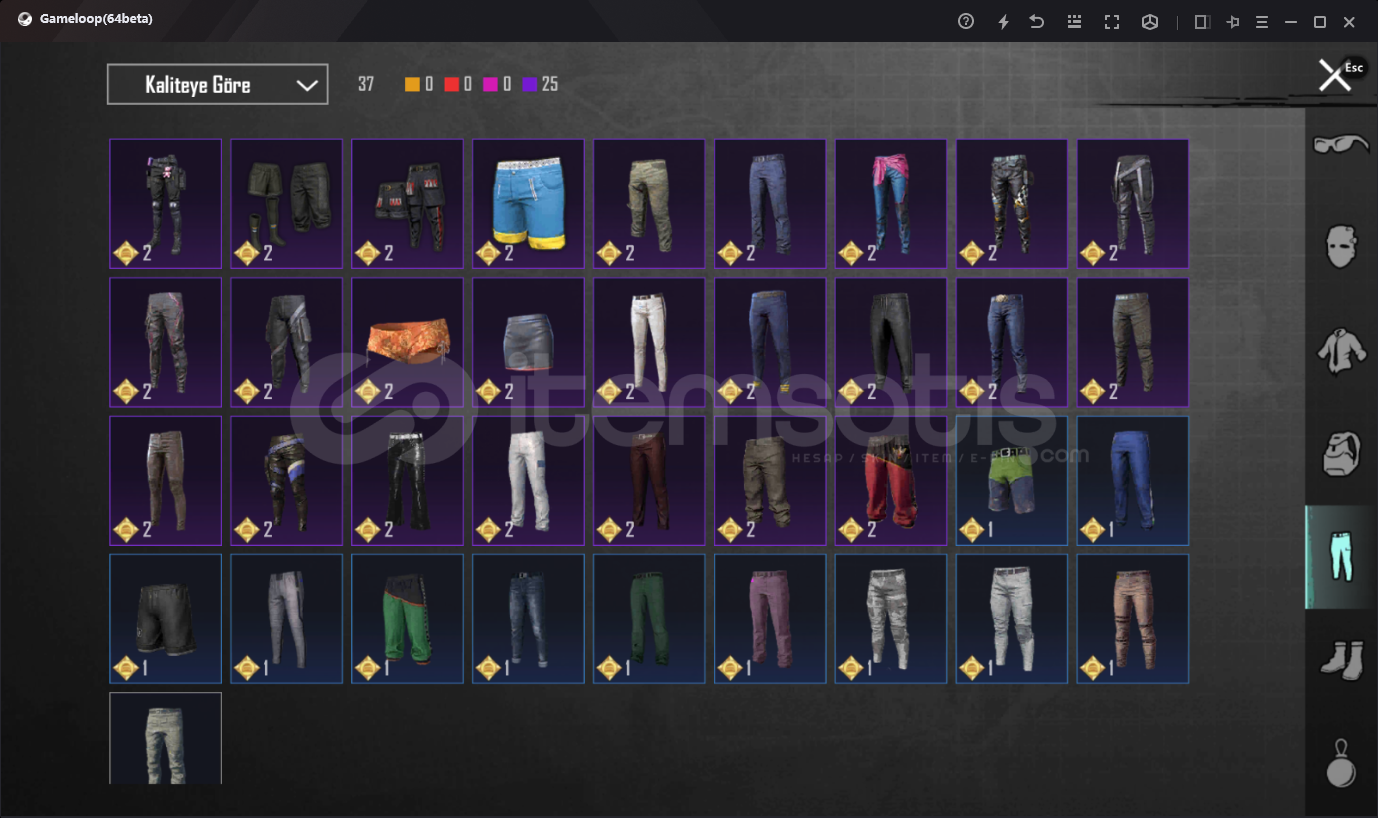Select the mauve purple pants
1378x818 pixels.
(770, 619)
